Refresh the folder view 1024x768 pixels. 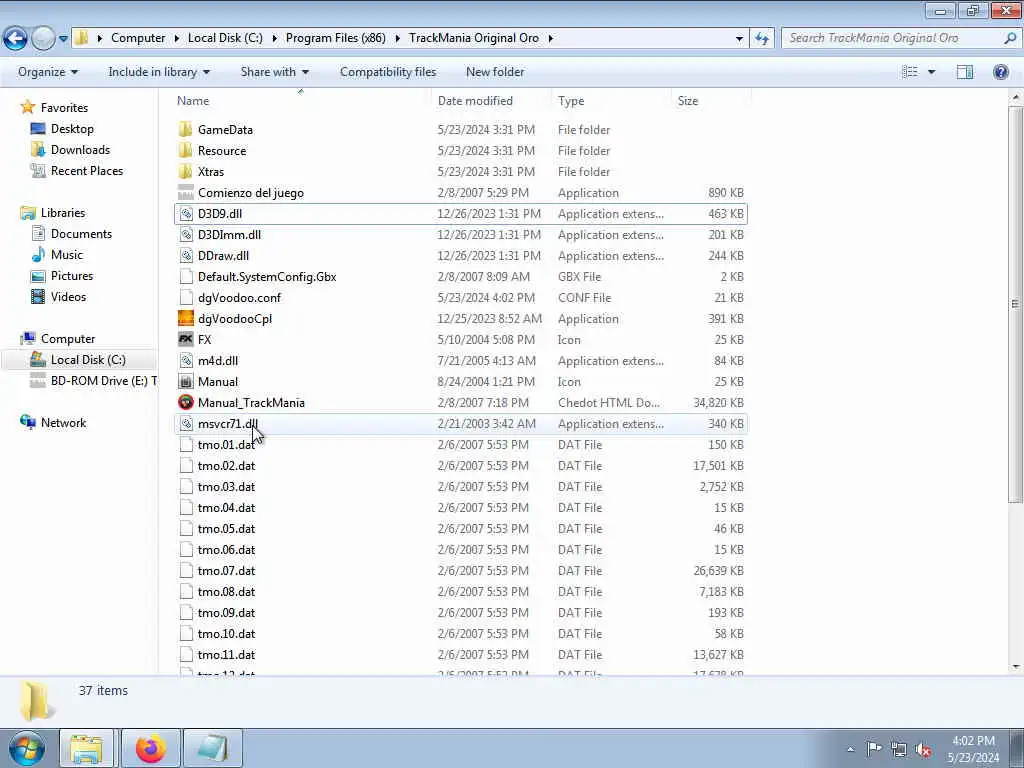click(x=762, y=38)
